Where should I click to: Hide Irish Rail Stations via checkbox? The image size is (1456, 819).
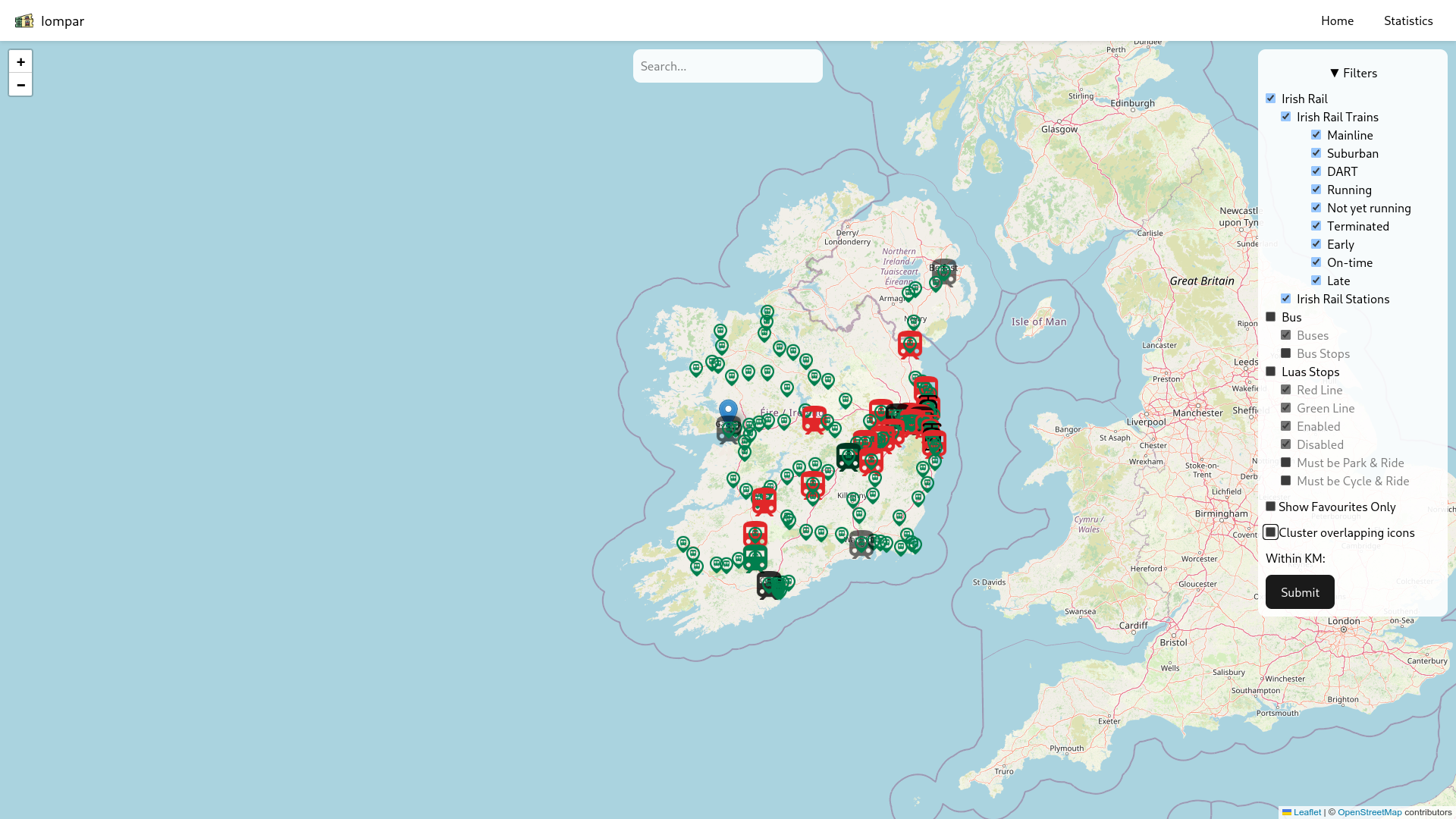1286,298
